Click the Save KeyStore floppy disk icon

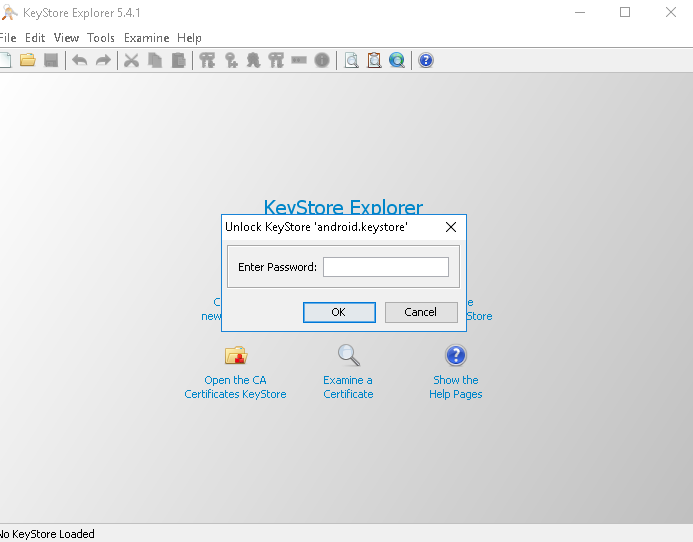[x=50, y=60]
